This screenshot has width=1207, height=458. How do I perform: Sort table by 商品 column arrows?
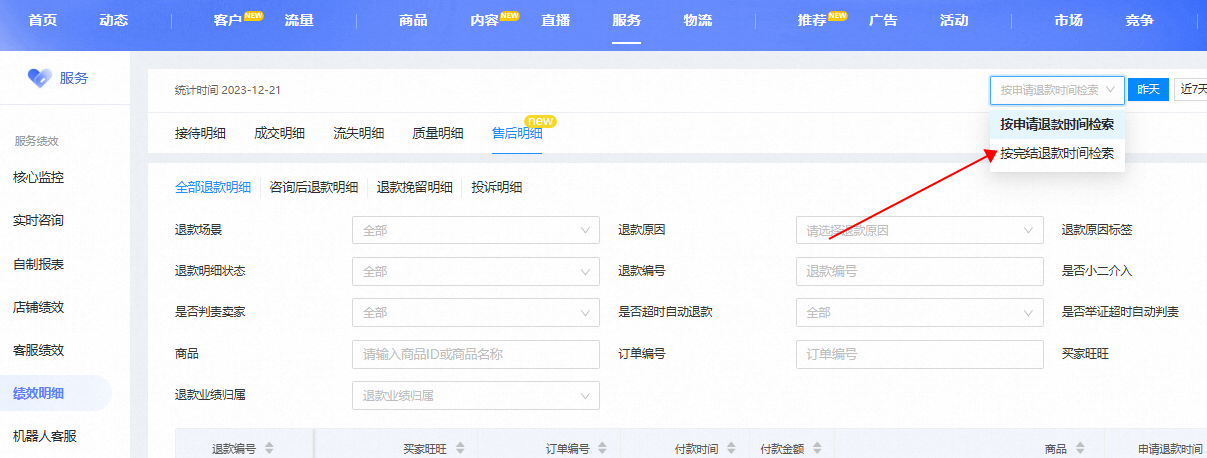click(x=1080, y=449)
